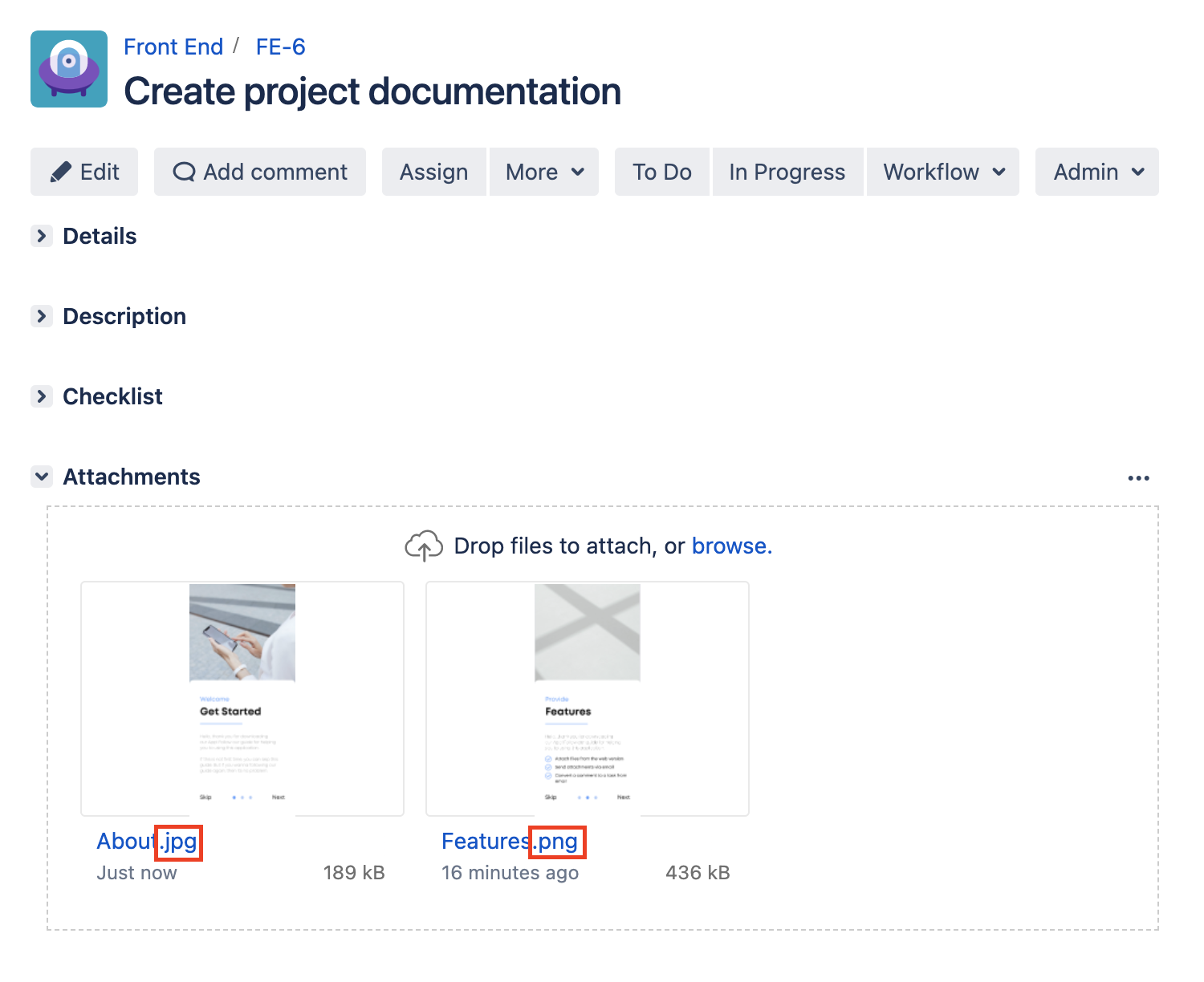Collapse the Attachments section
Screen dimensions: 1204x982
42,477
